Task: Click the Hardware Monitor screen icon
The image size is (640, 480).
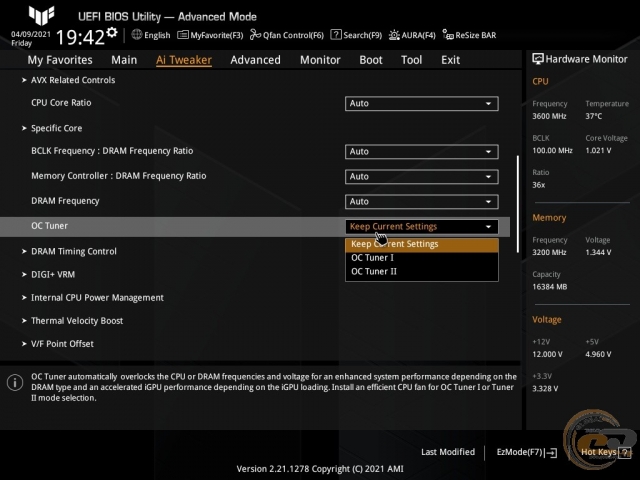Action: [538, 59]
